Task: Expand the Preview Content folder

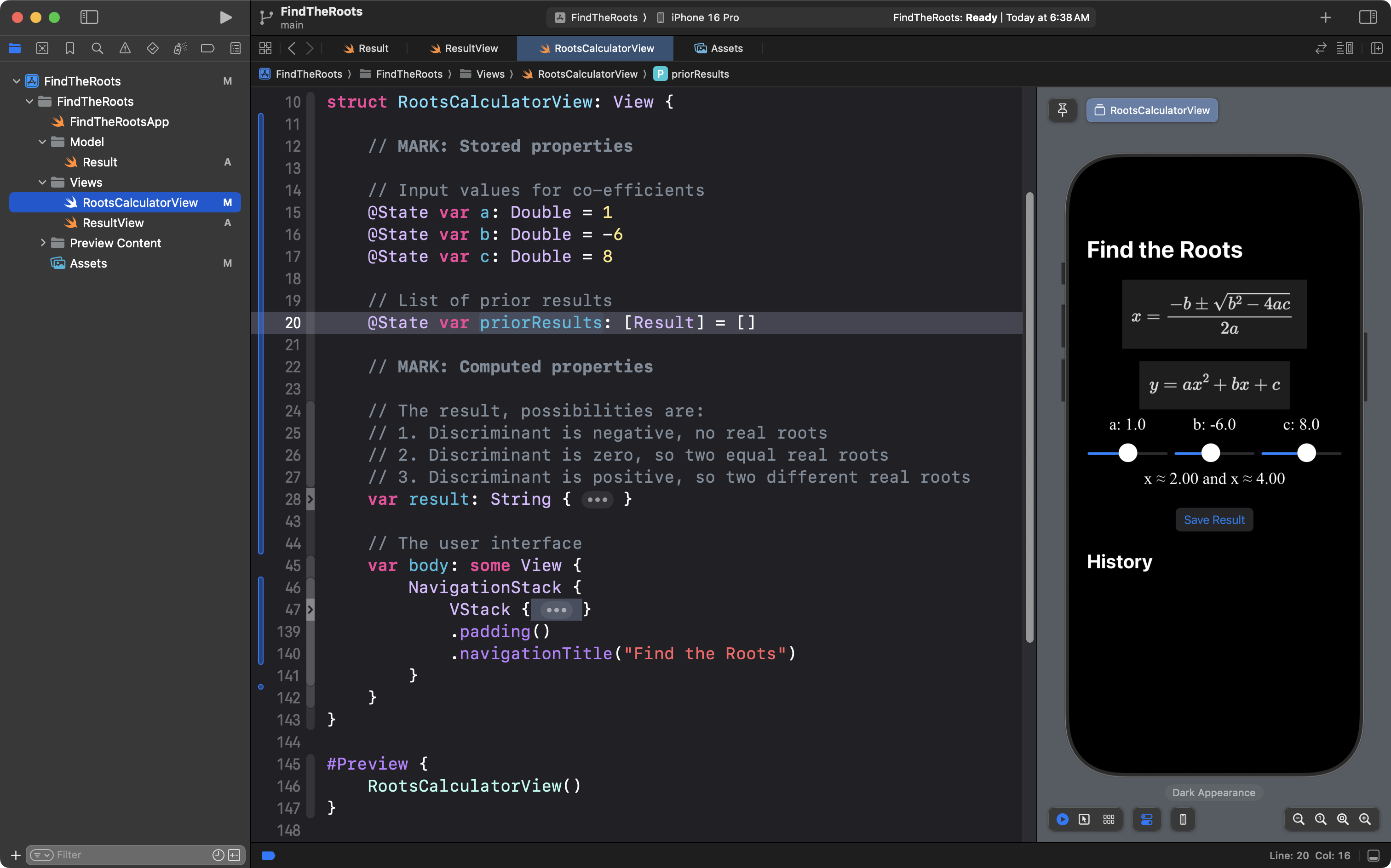Action: click(42, 243)
